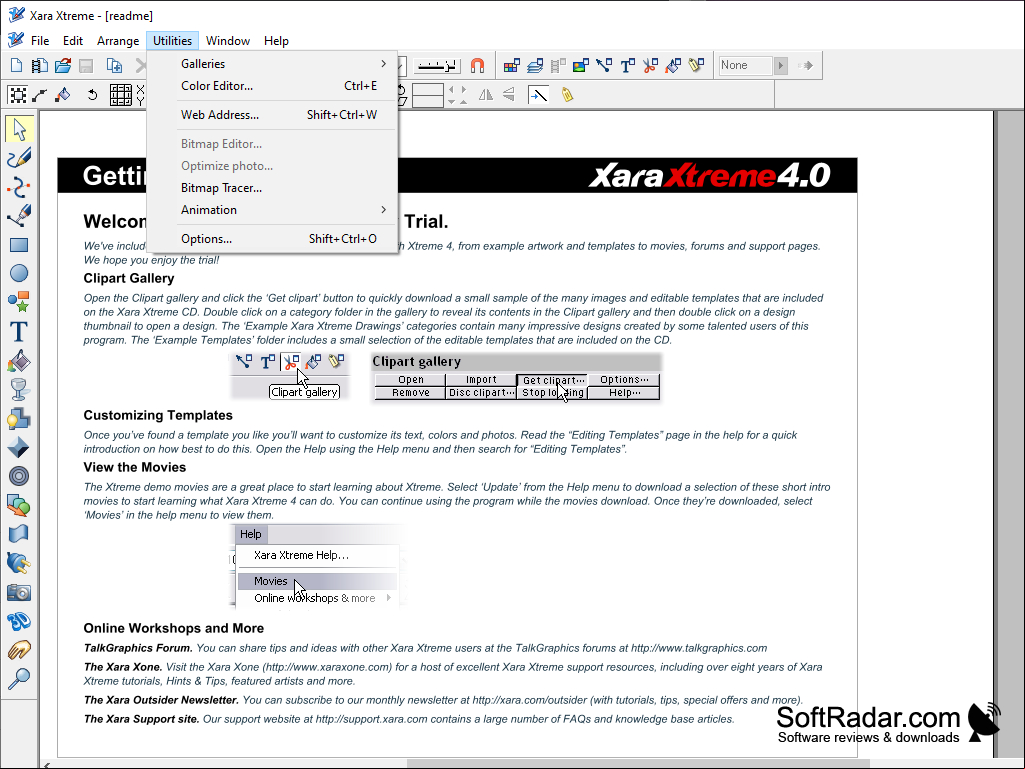Open the Clipart gallery scissors icon

(650, 65)
